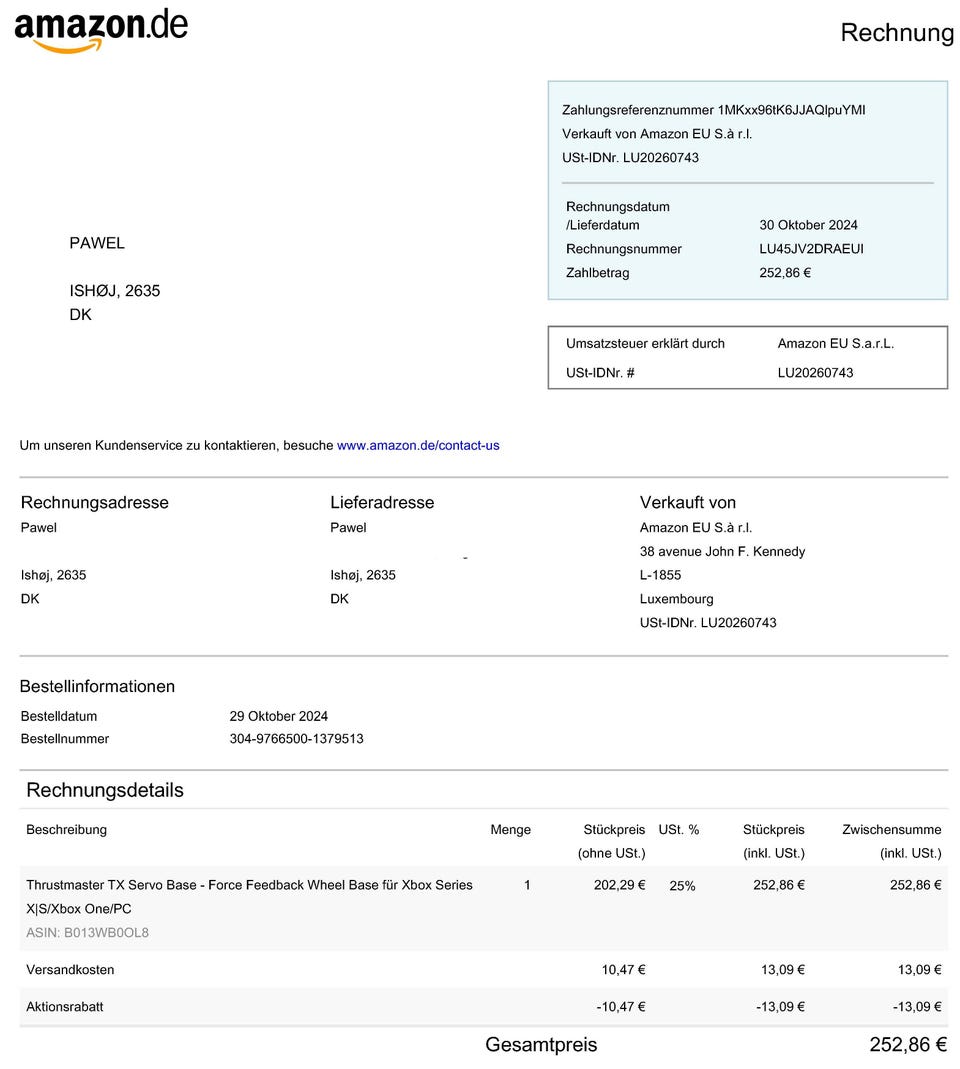Viewport: 960px width, 1069px height.
Task: Click the Versandkosten row label
Action: click(x=70, y=970)
